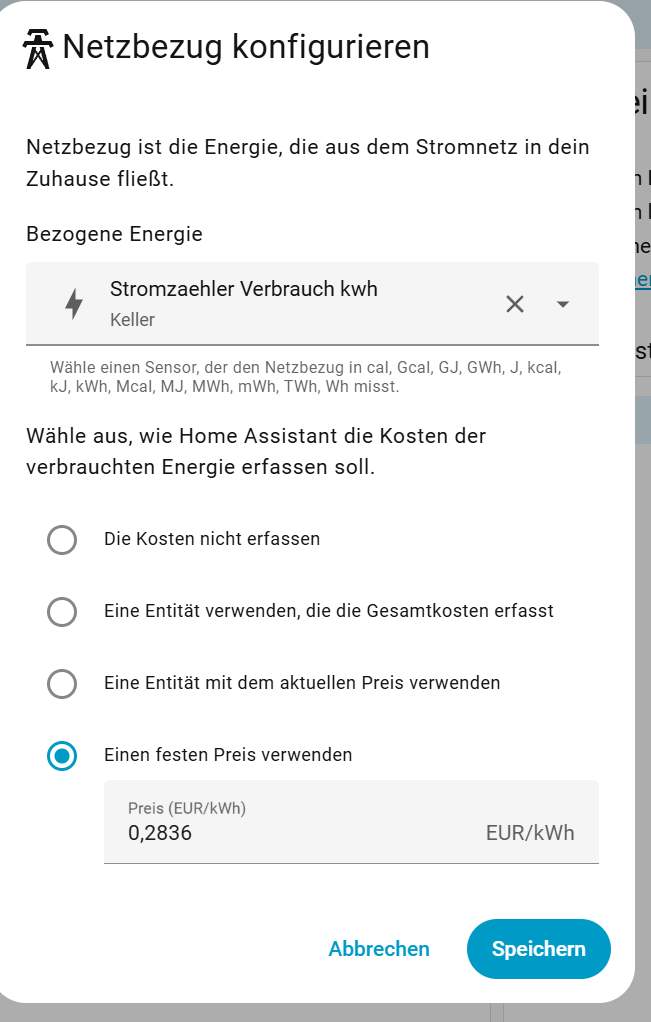Screen dimensions: 651x1022
Task: Choose the Gesamtkosten entity radio option
Action: pos(62,612)
